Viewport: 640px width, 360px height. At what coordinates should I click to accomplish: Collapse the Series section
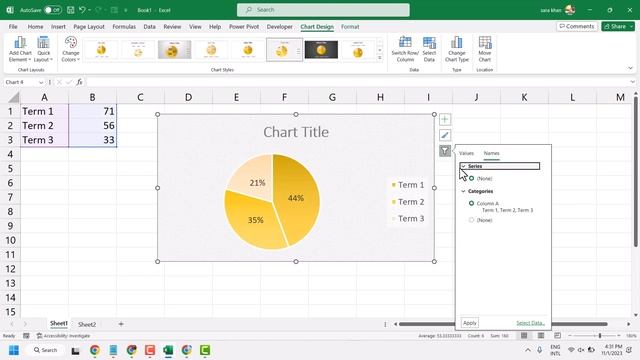point(463,166)
